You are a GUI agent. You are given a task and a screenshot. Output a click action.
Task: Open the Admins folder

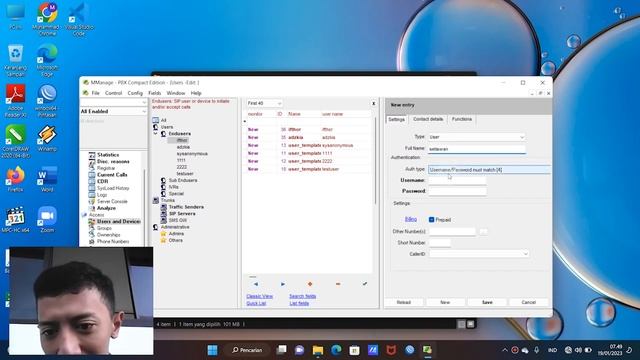(x=176, y=233)
